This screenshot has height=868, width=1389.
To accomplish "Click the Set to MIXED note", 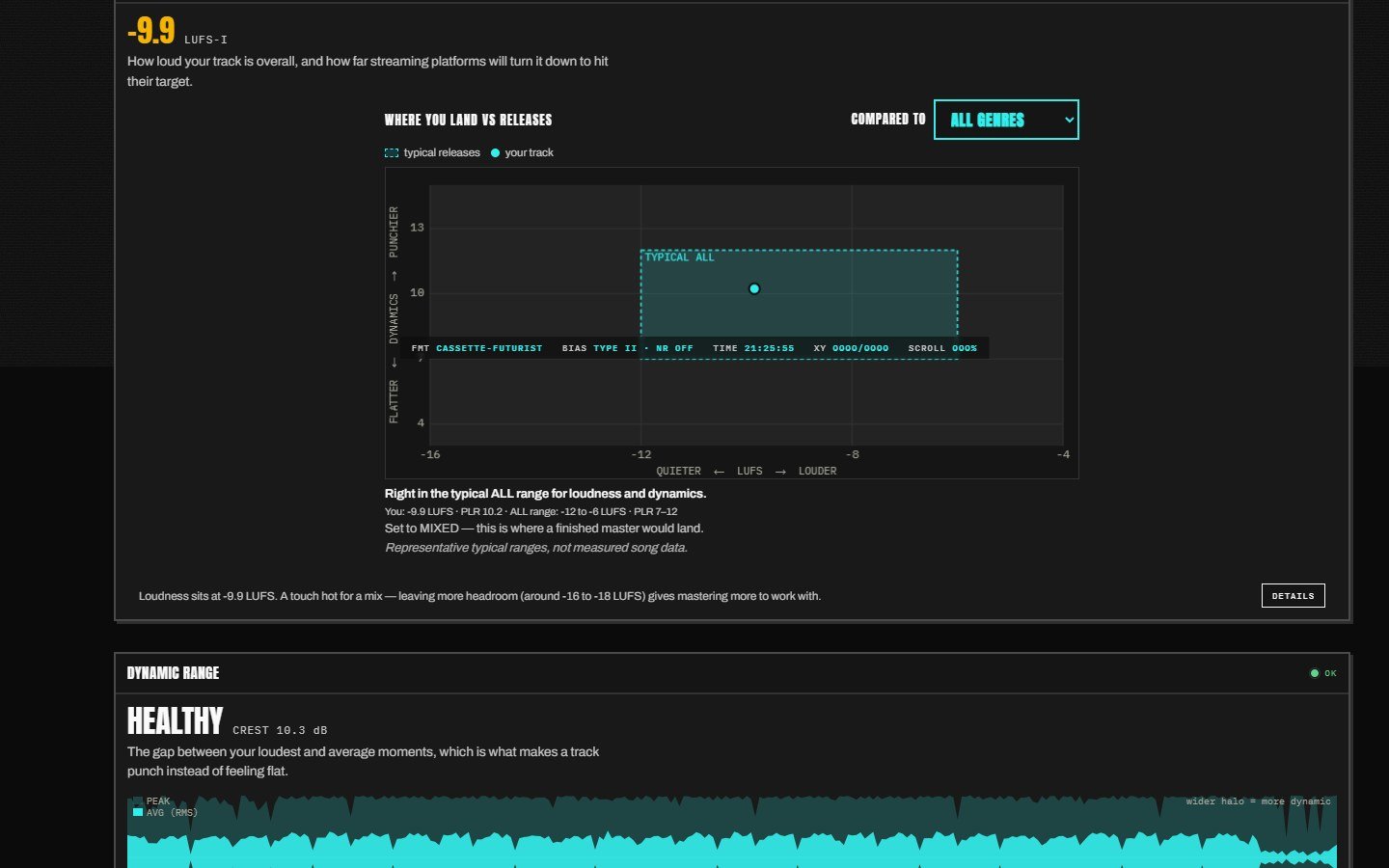I will click(544, 529).
